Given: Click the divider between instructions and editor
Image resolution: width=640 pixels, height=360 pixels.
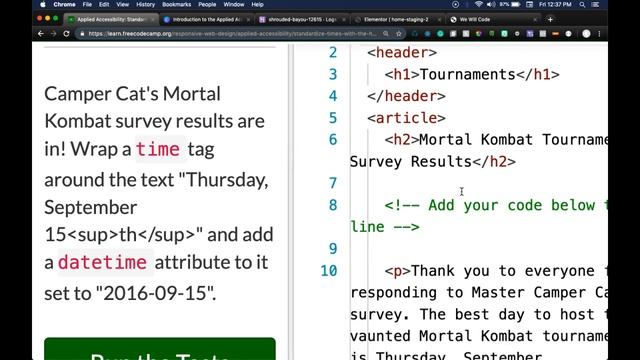Looking at the screenshot, I should 291,202.
